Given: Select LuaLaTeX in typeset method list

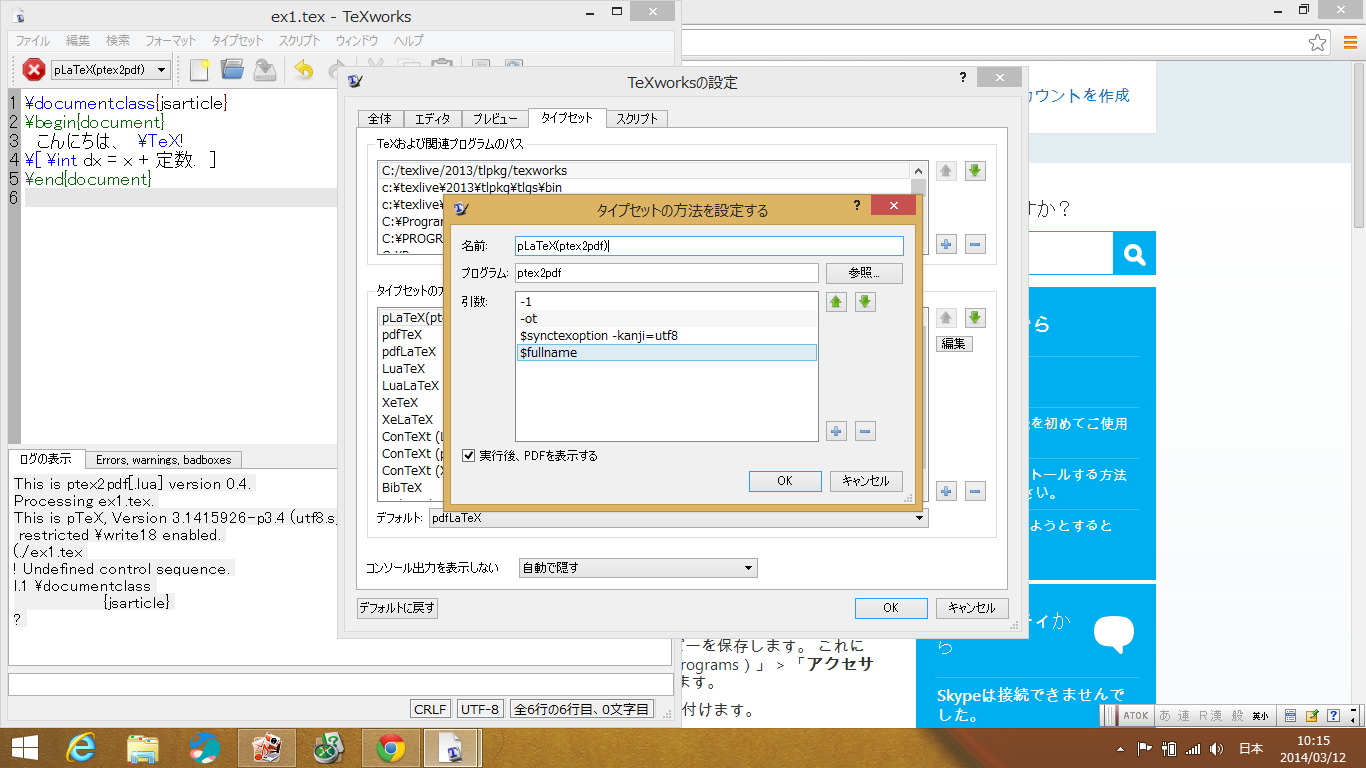Looking at the screenshot, I should (x=410, y=386).
